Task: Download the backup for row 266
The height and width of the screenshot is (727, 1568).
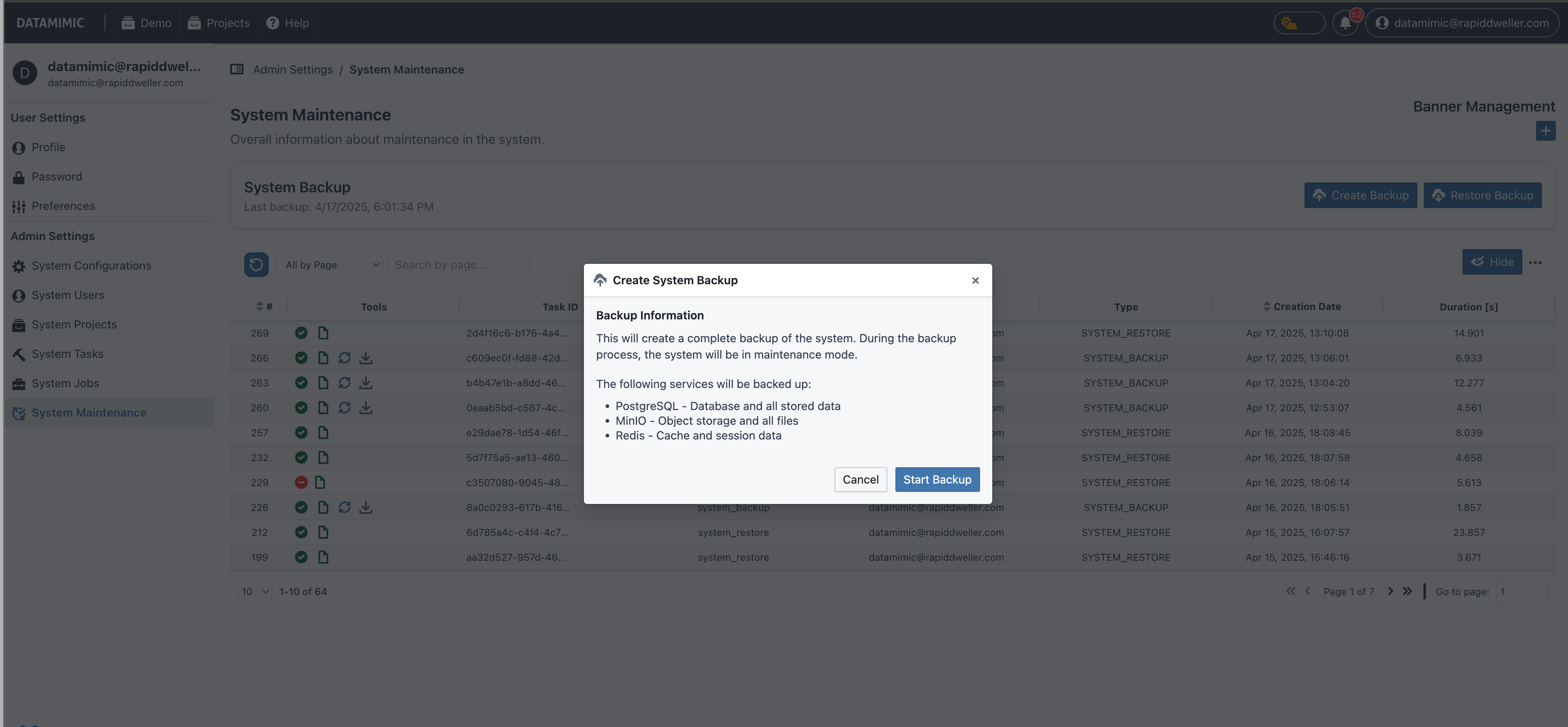Action: (365, 358)
